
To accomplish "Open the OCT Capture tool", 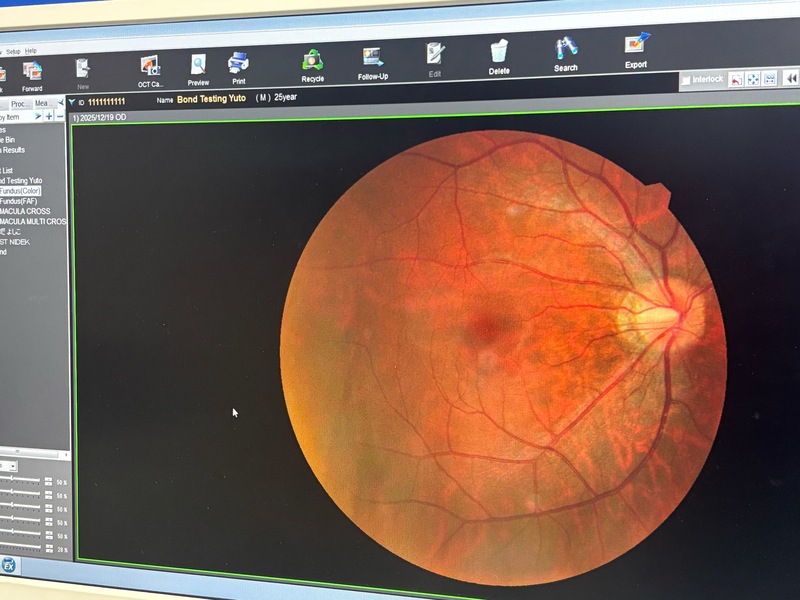I will (150, 68).
